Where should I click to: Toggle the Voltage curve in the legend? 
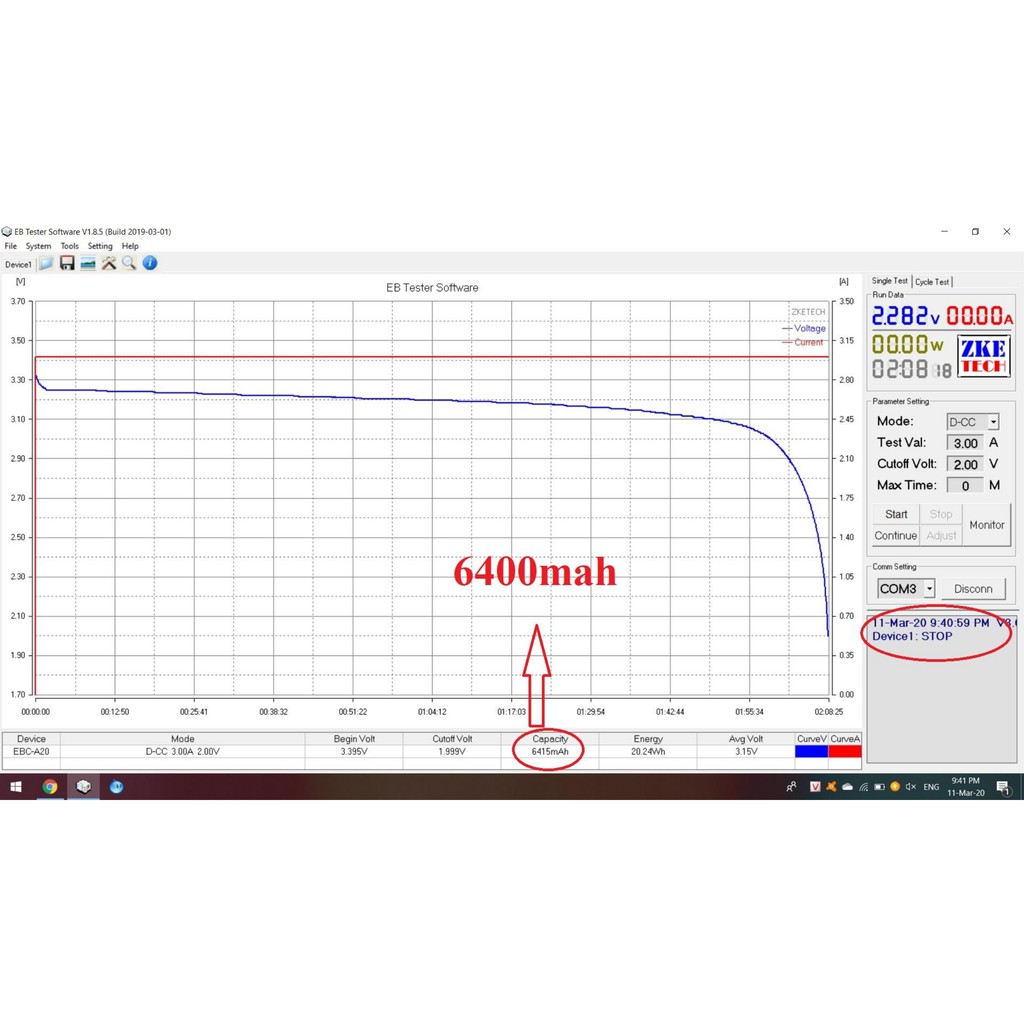point(806,328)
